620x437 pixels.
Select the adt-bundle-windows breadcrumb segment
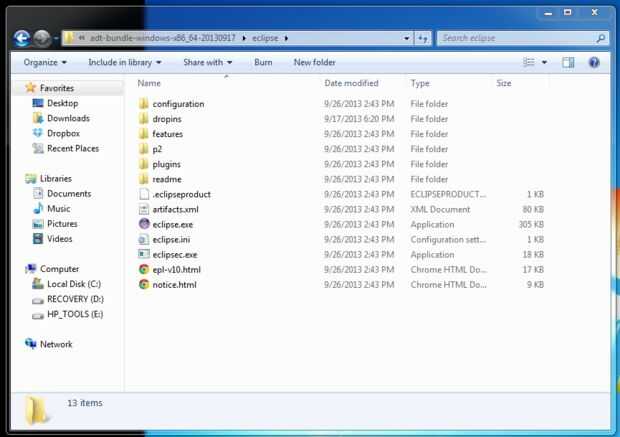click(163, 38)
